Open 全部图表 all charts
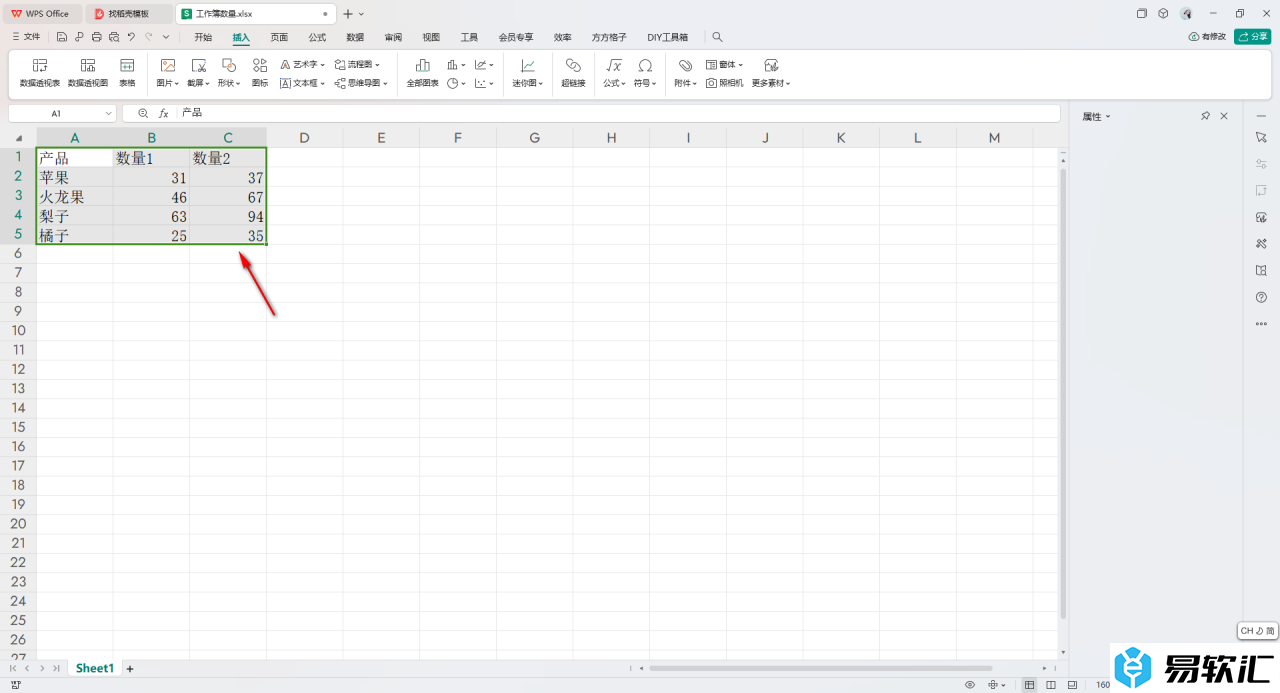The width and height of the screenshot is (1280, 693). coord(423,72)
